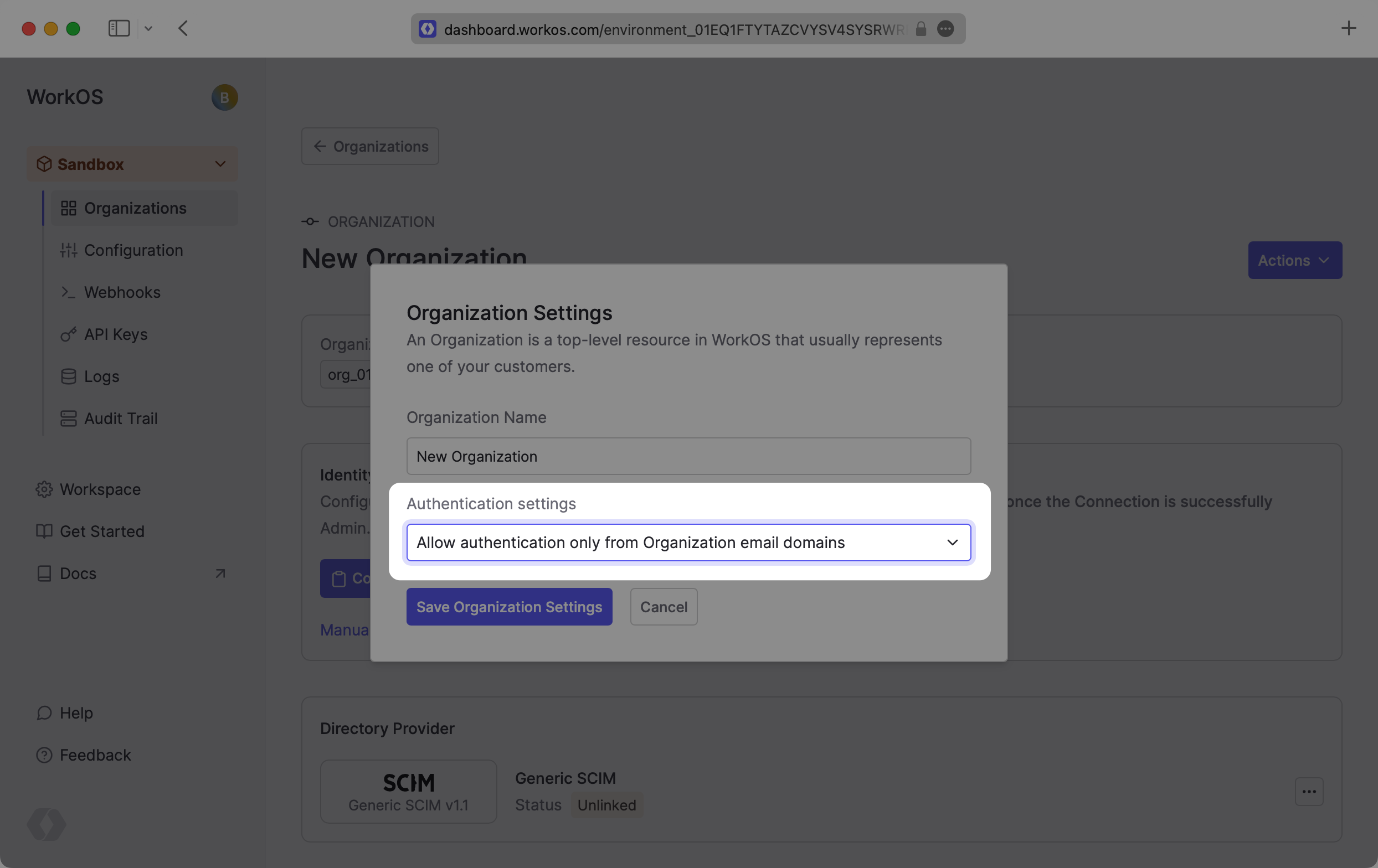Open a new browser tab with plus
Image resolution: width=1378 pixels, height=868 pixels.
click(x=1348, y=29)
